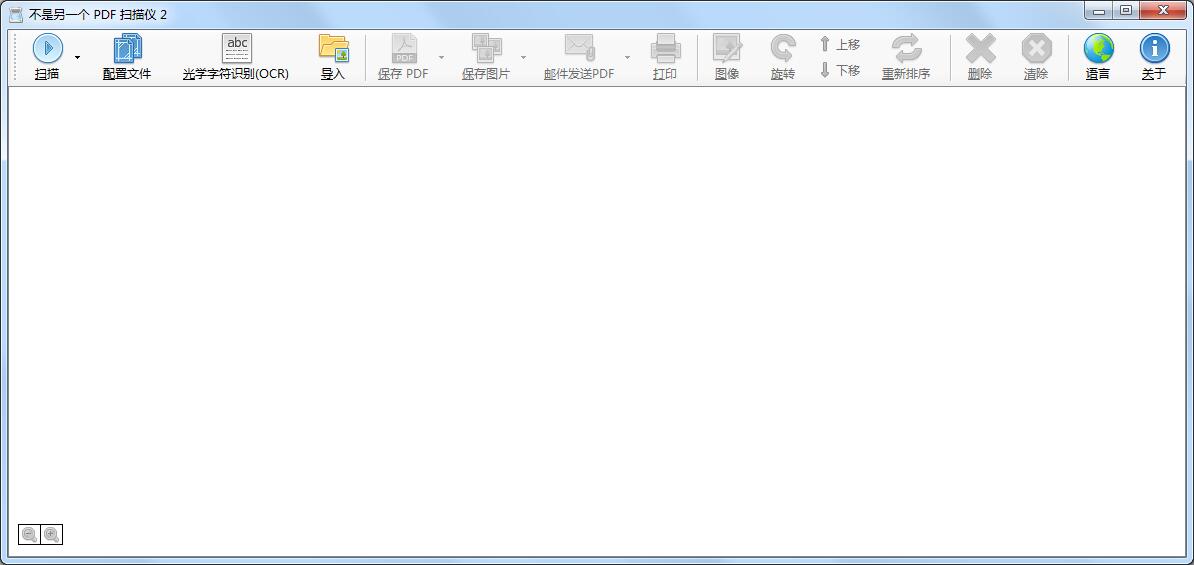
Task: Expand the 保存图片 dropdown arrow
Action: click(523, 57)
